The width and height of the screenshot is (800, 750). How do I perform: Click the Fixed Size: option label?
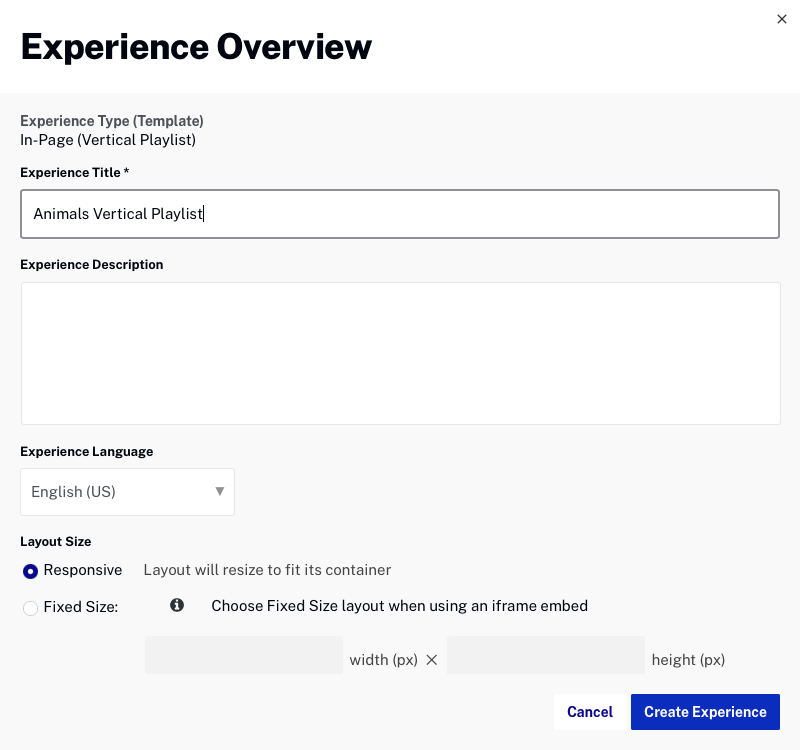(x=81, y=607)
